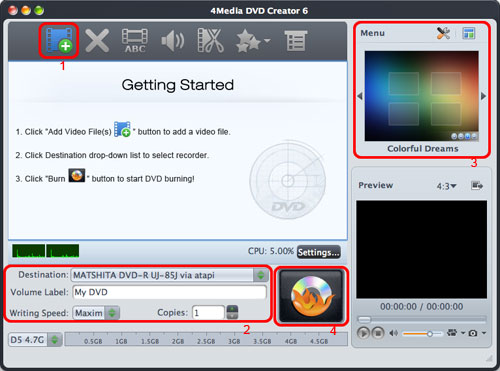Show previous menu template (left arrow)
This screenshot has height=371, width=500.
coord(360,96)
